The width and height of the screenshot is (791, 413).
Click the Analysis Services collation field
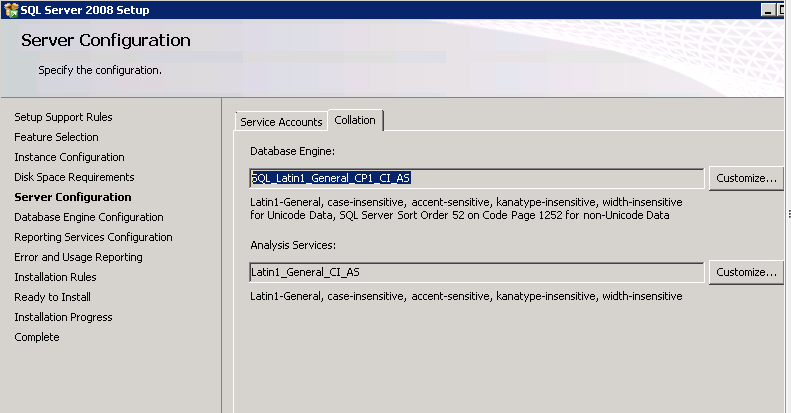point(477,272)
